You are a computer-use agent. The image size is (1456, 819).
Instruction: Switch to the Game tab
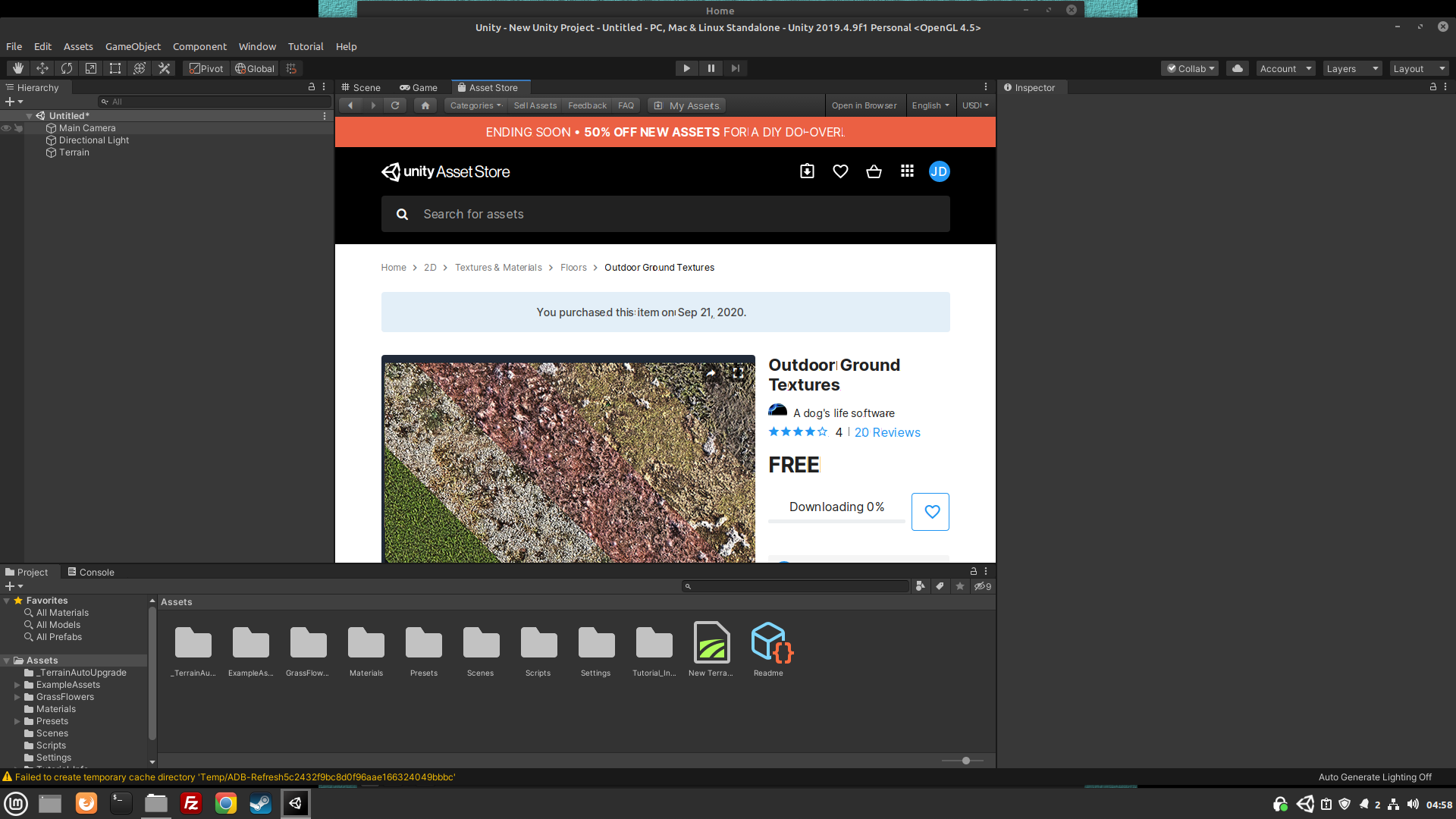[x=419, y=87]
